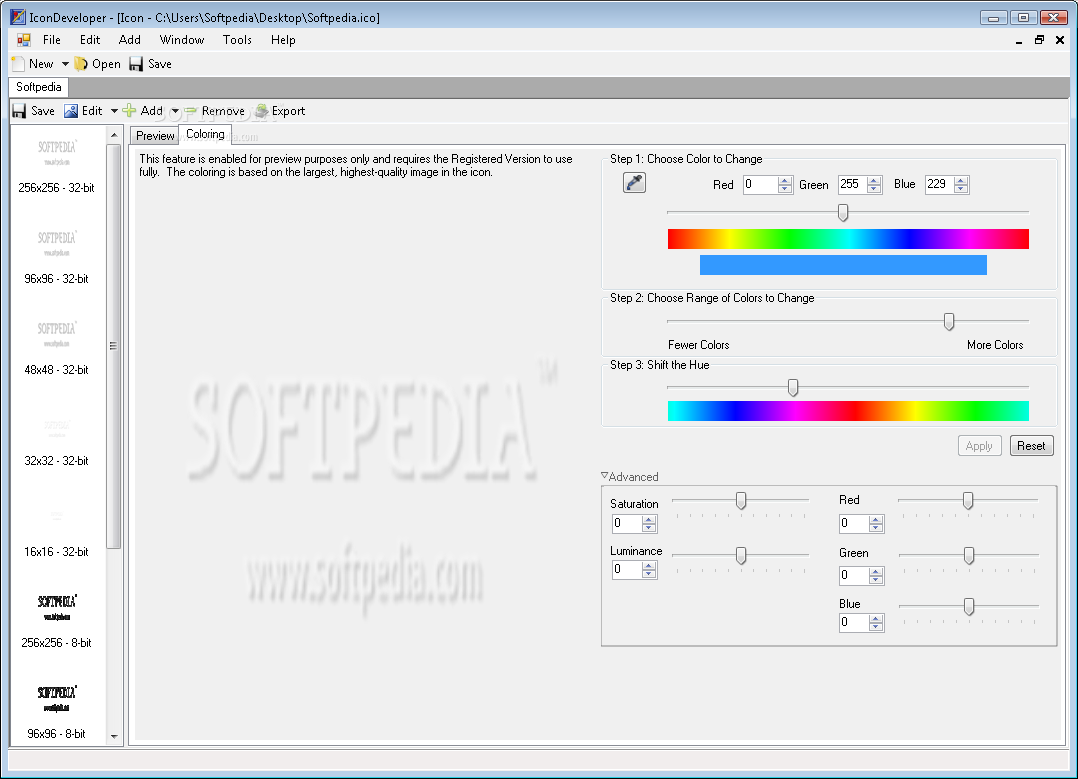This screenshot has height=779, width=1078.
Task: Click the Advanced Green slider handle
Action: click(969, 555)
